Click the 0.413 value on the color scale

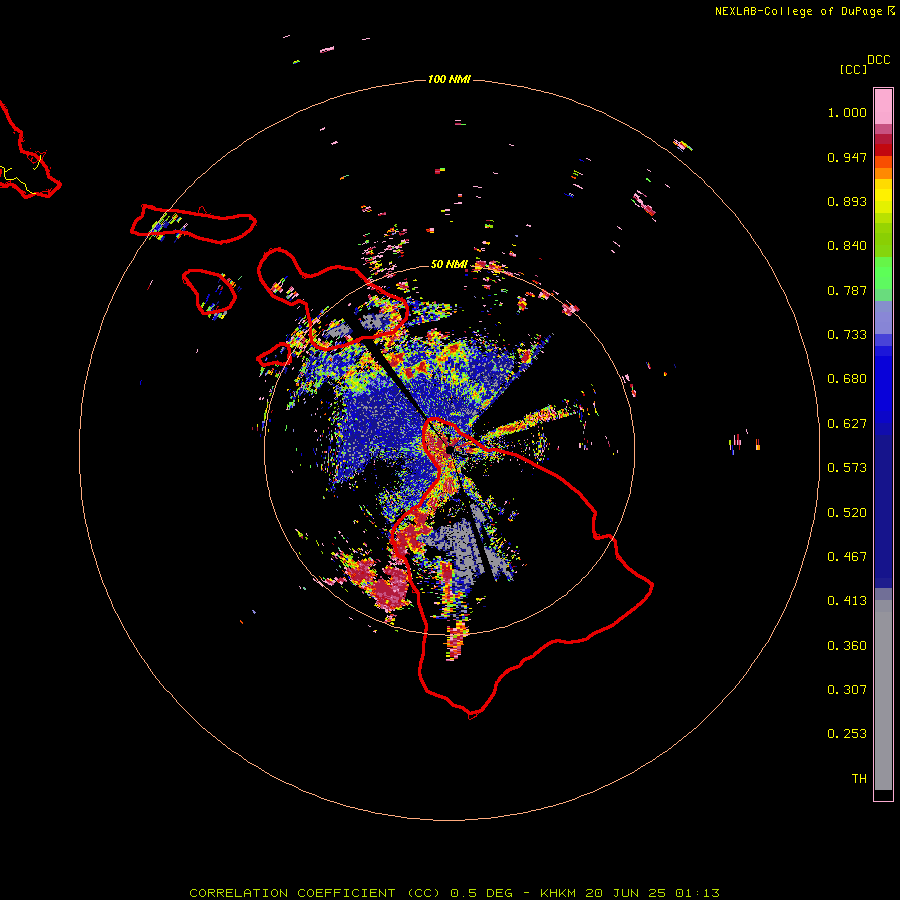point(847,601)
